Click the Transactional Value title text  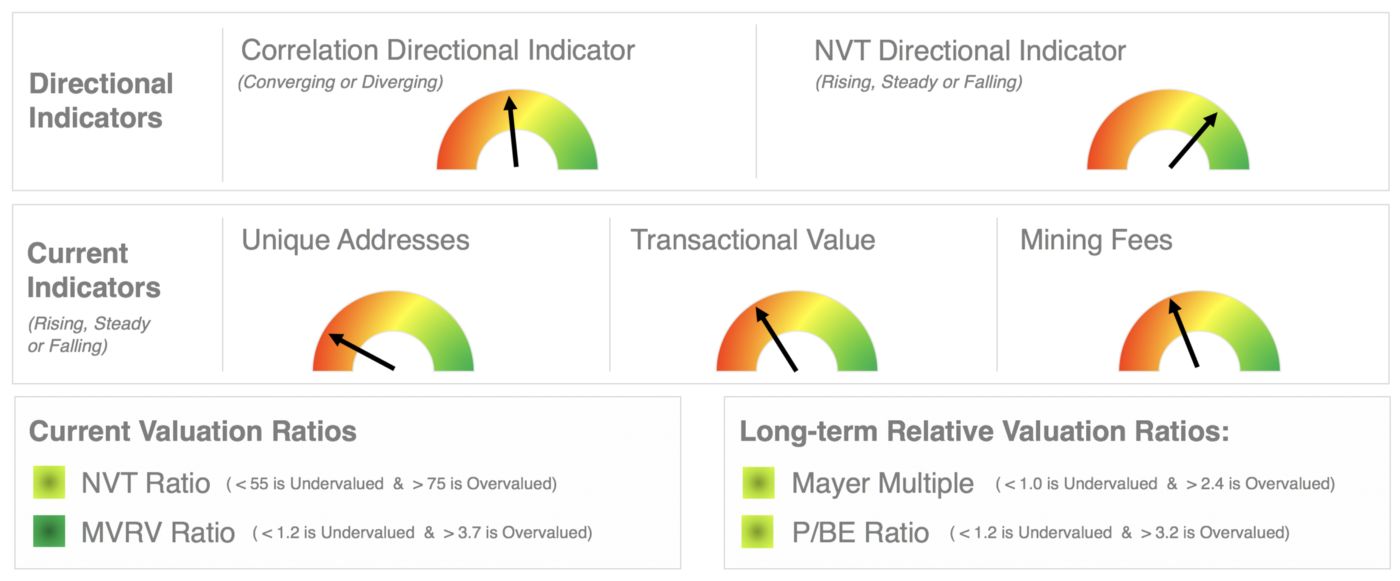point(753,240)
